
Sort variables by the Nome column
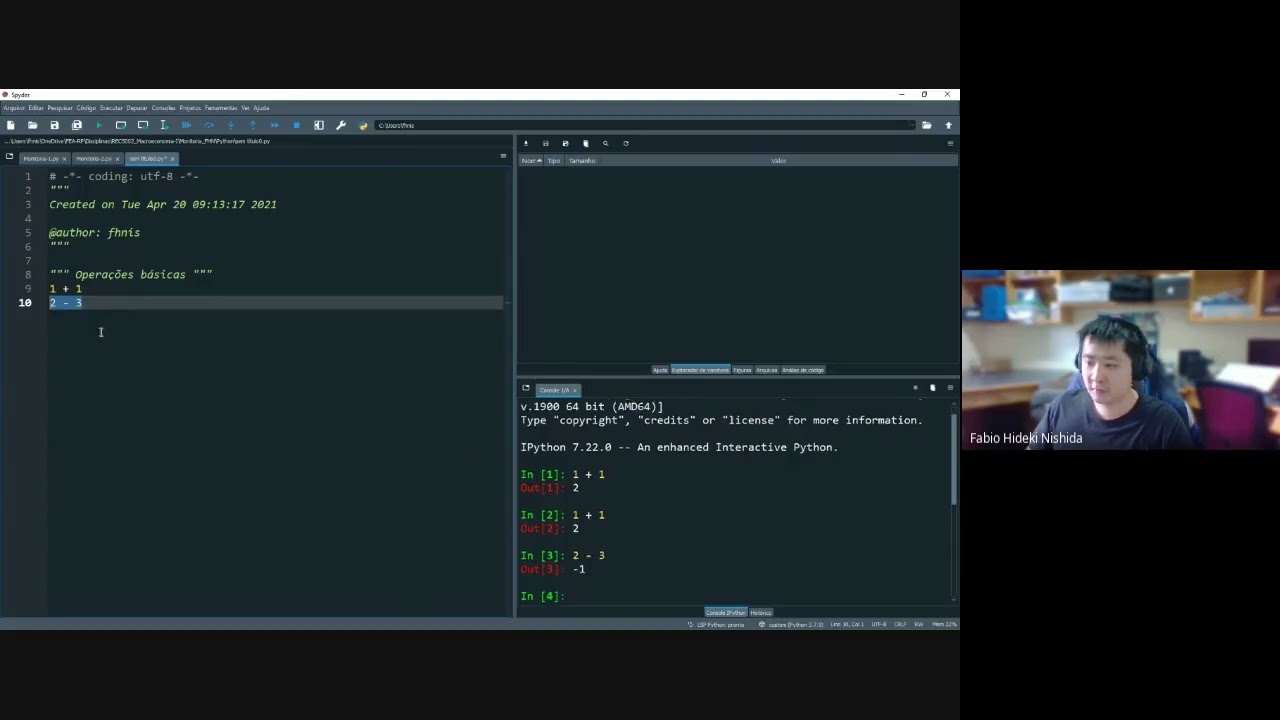(531, 161)
